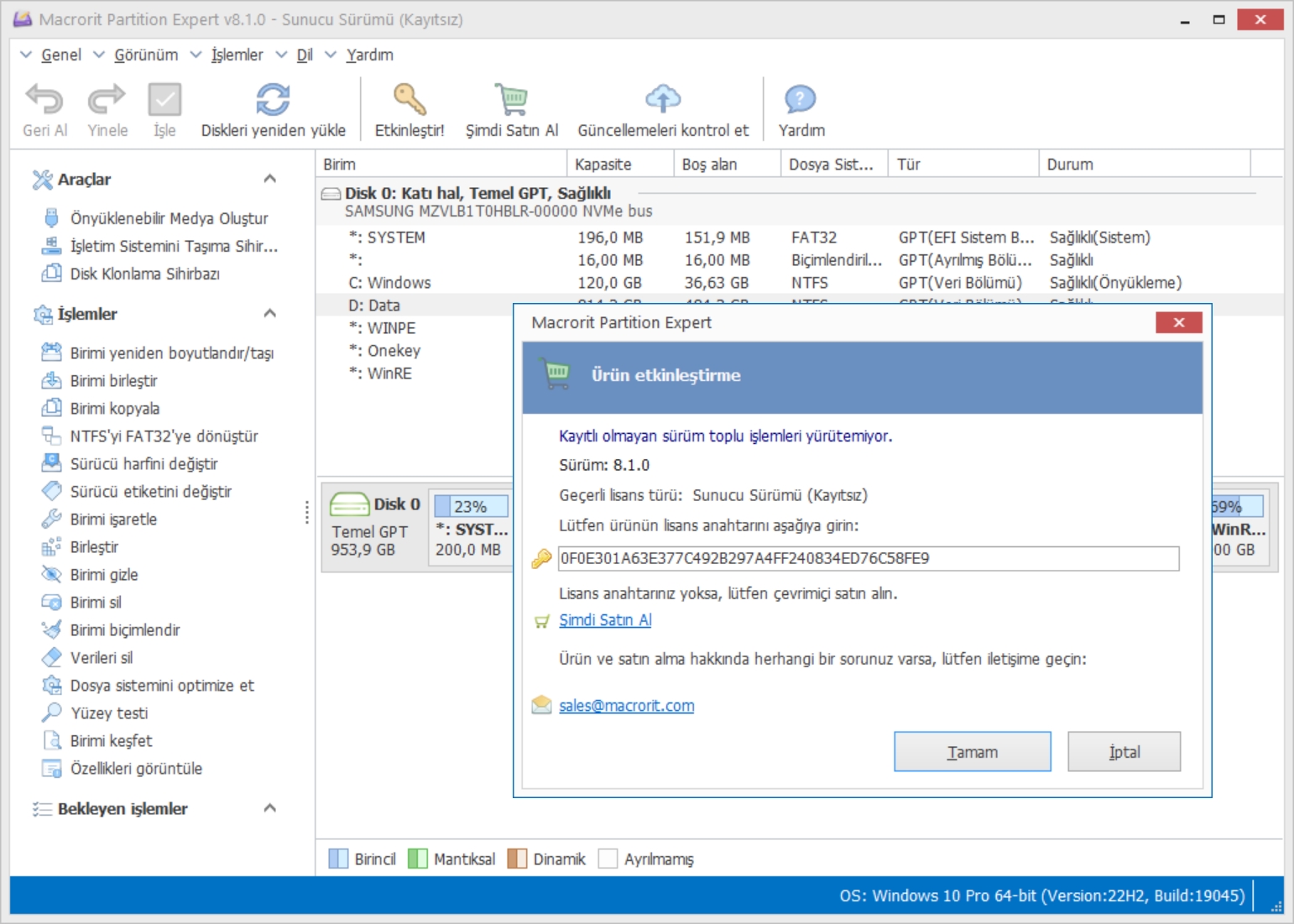This screenshot has width=1294, height=924.
Task: Click the Durum column header
Action: coord(1145,164)
